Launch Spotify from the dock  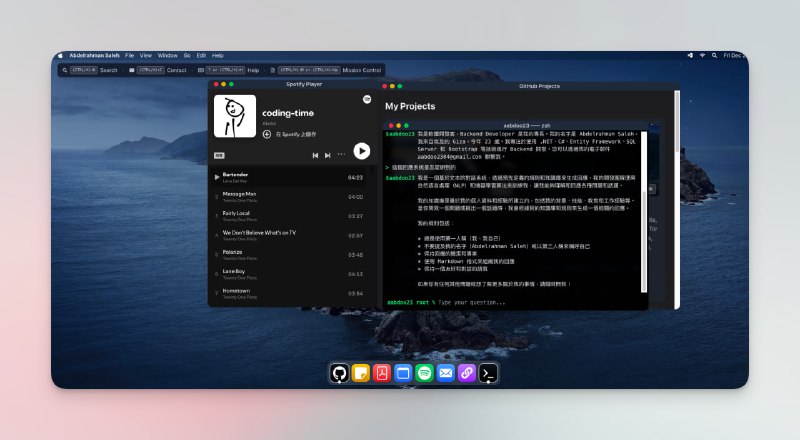click(424, 373)
